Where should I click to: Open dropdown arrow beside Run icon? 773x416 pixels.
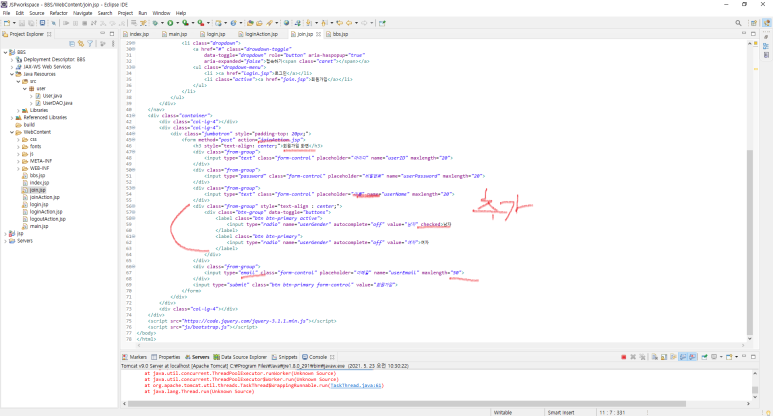tap(177, 23)
